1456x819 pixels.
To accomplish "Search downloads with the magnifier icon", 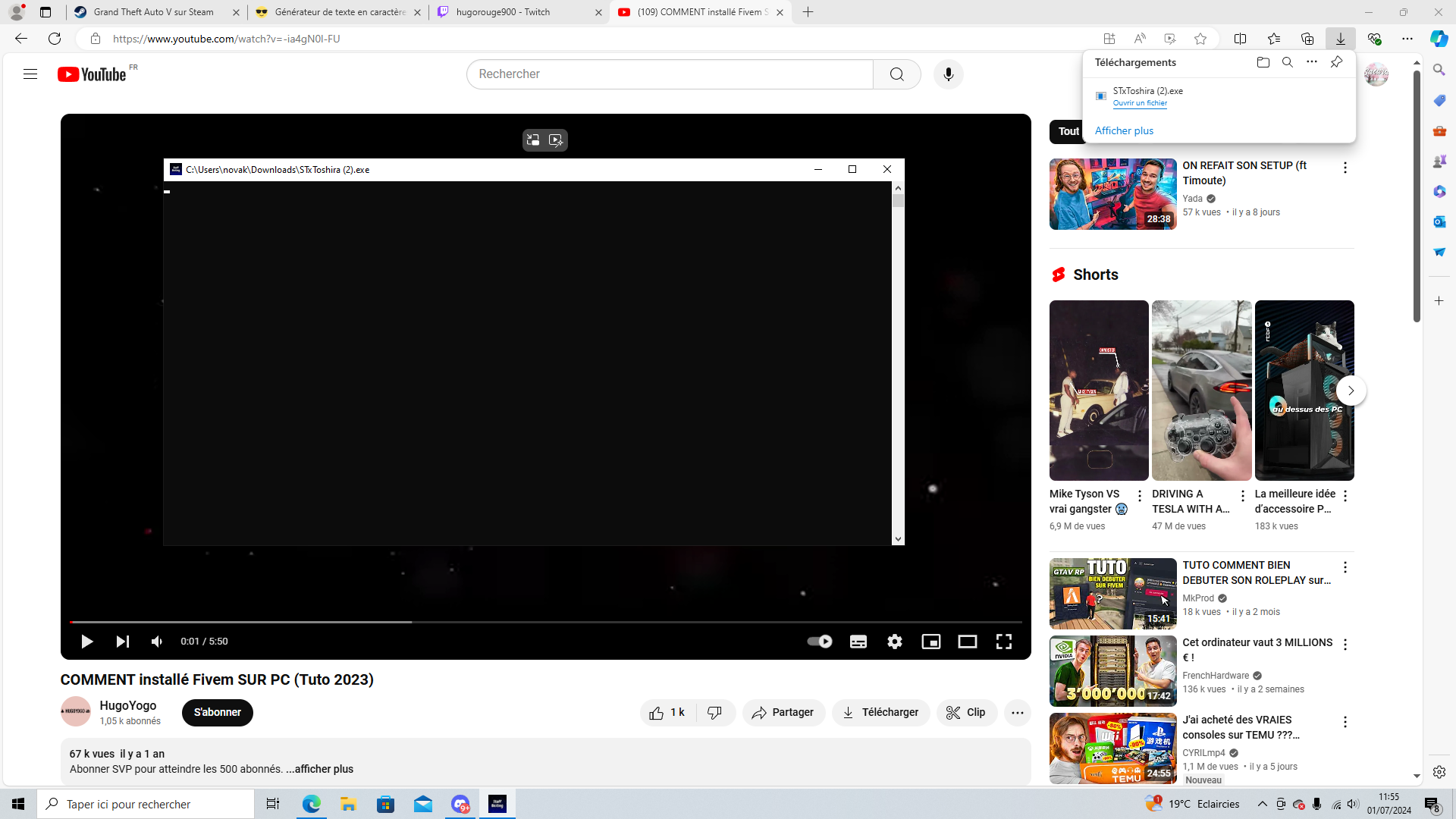I will point(1288,62).
